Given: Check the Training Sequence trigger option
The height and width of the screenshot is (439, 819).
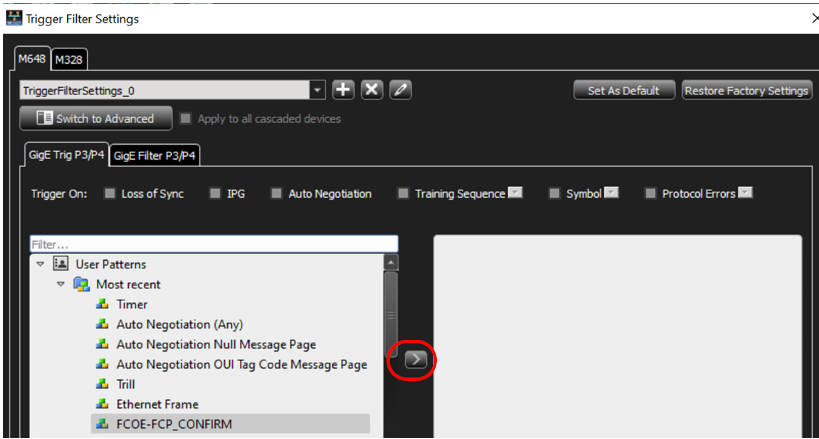Looking at the screenshot, I should point(403,193).
